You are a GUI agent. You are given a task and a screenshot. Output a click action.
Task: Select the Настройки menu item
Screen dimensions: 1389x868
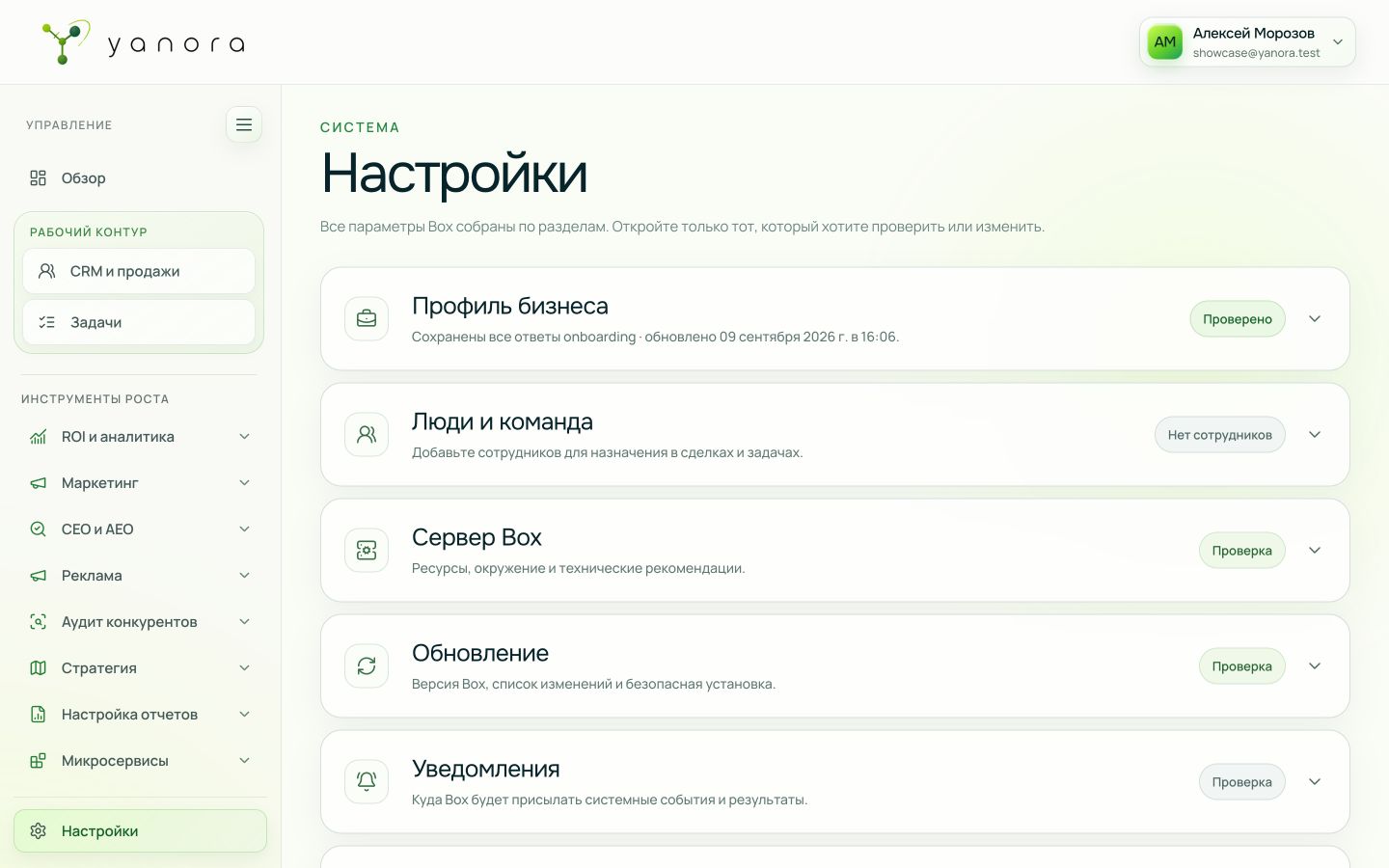click(x=140, y=831)
